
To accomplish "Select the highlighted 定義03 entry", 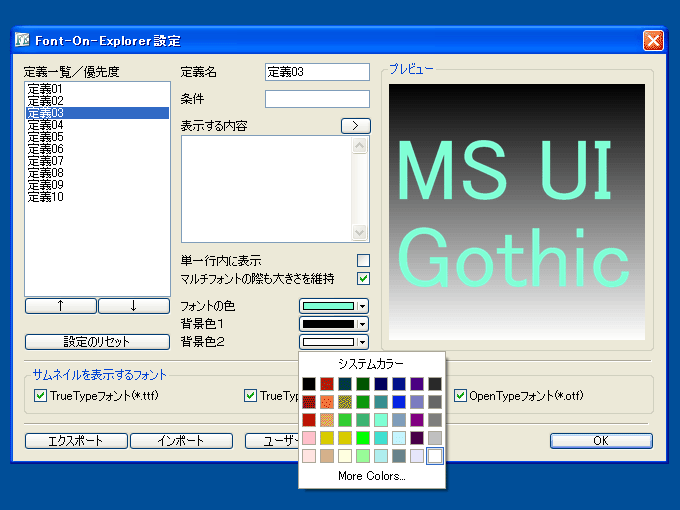I will tap(97, 113).
